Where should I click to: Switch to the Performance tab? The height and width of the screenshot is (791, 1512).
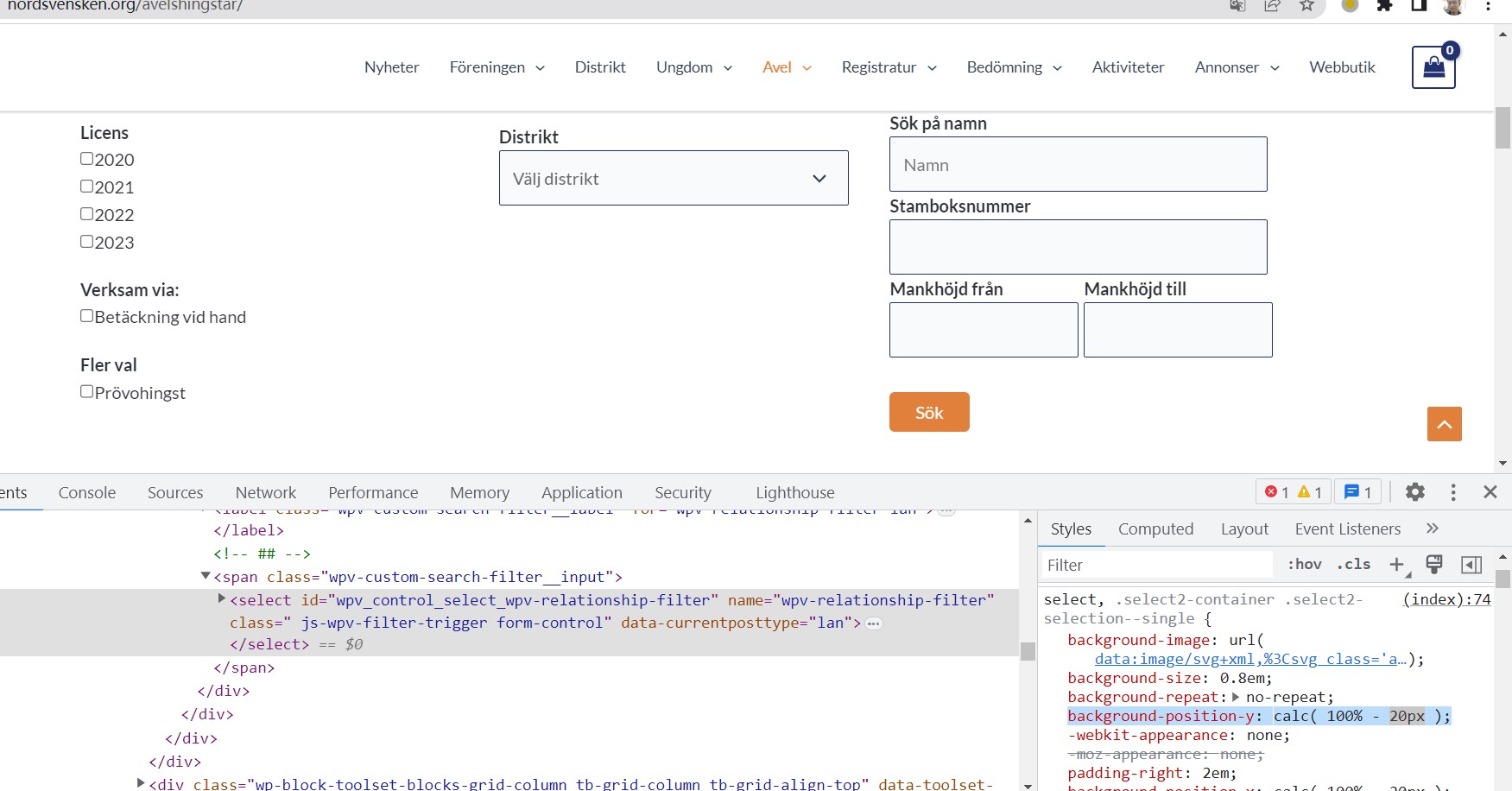[373, 492]
